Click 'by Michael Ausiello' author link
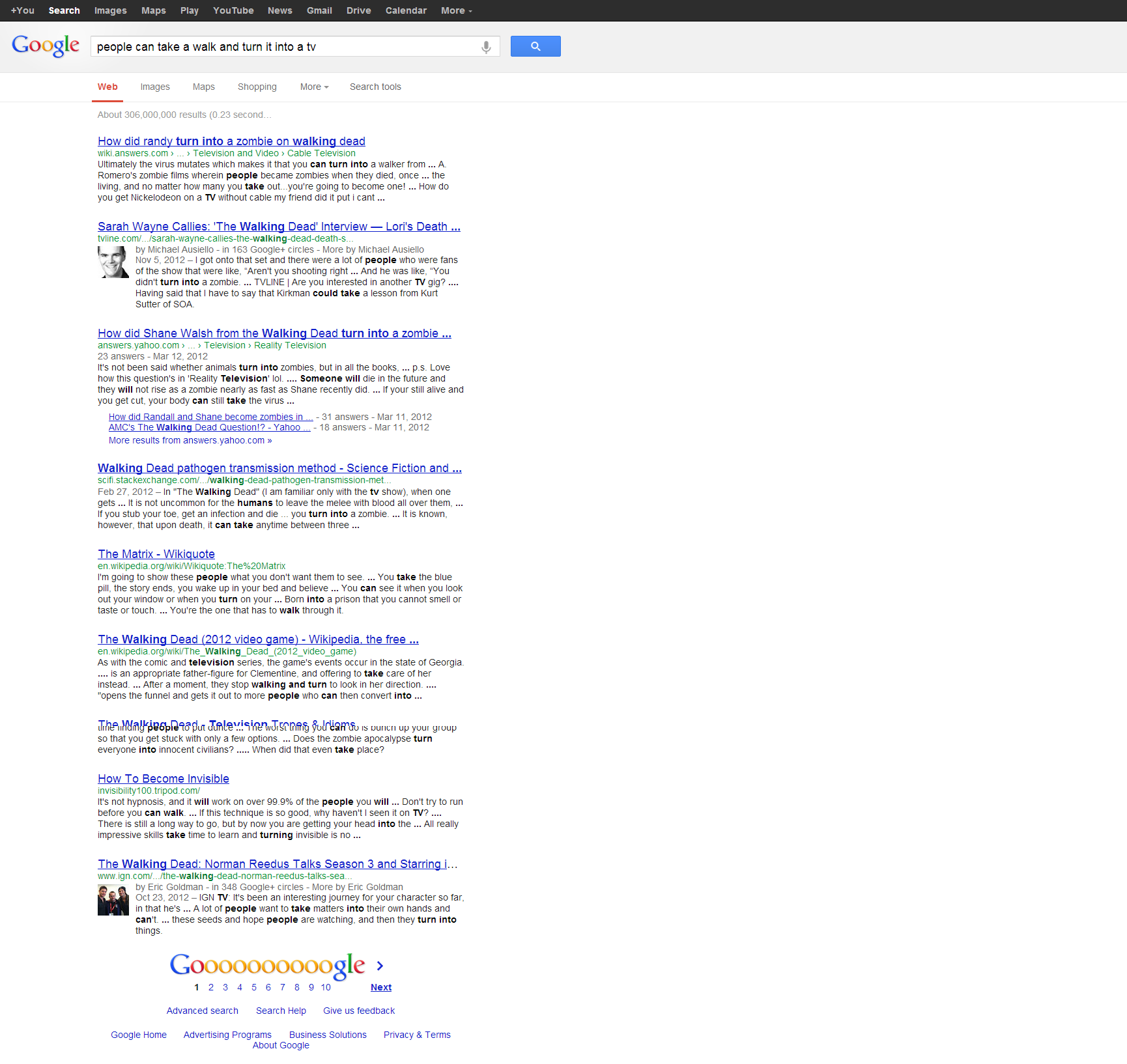The height and width of the screenshot is (1064, 1127). (175, 249)
